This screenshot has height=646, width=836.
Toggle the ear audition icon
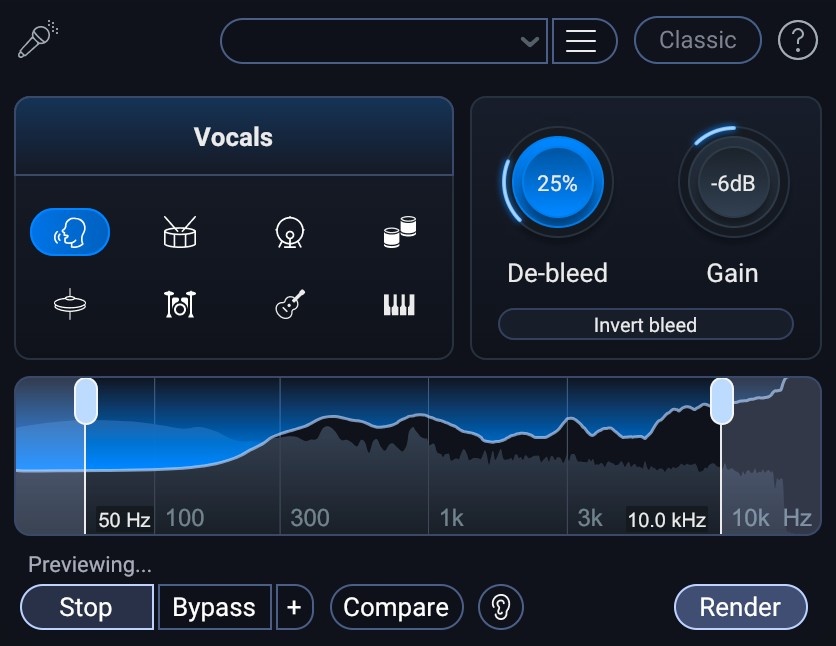coord(502,607)
